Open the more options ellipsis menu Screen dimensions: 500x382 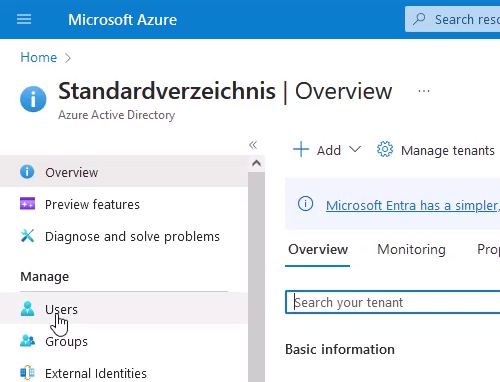[x=424, y=91]
